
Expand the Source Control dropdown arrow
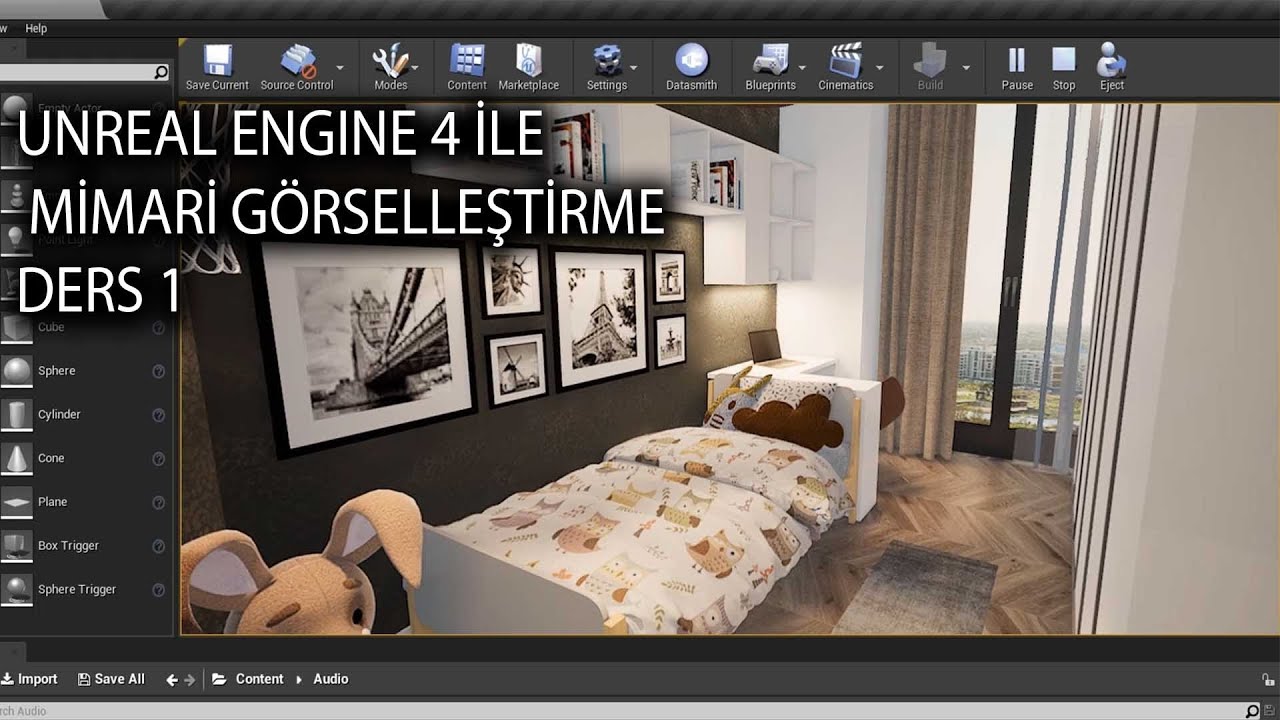(x=340, y=68)
